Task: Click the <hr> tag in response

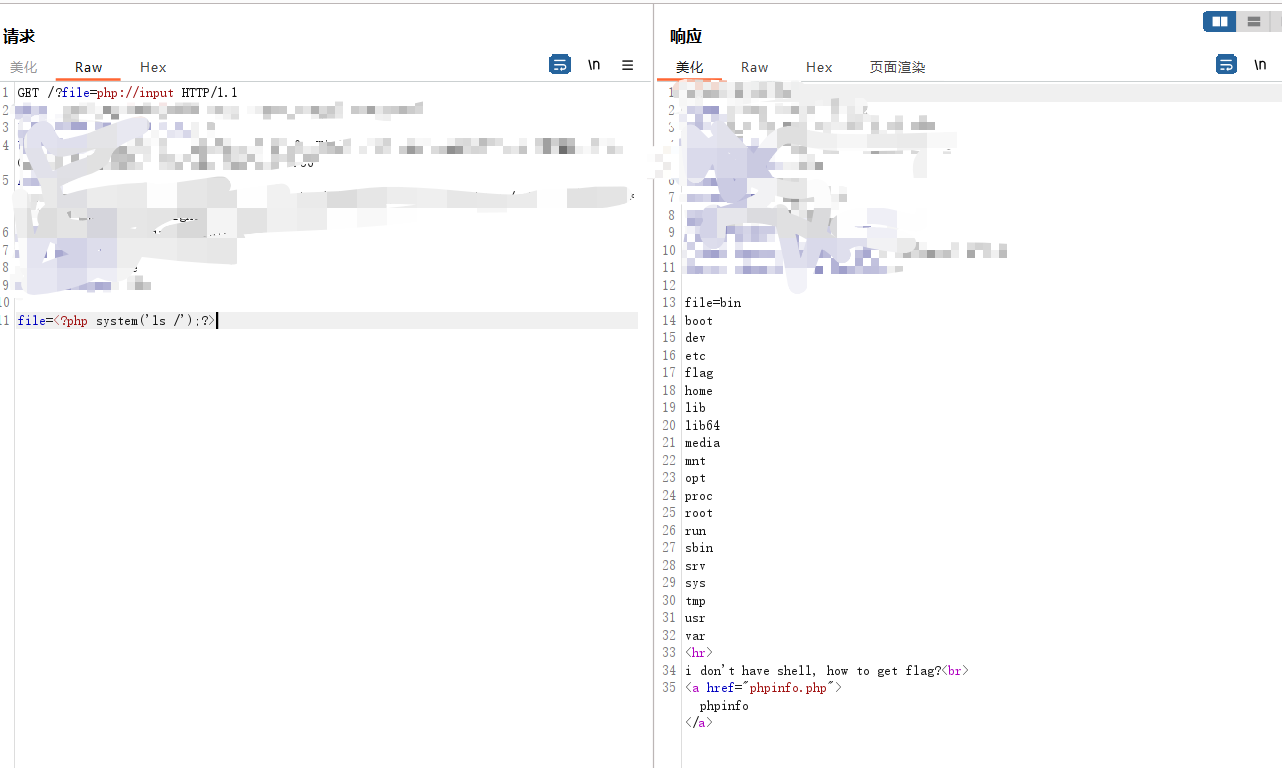Action: coord(699,653)
